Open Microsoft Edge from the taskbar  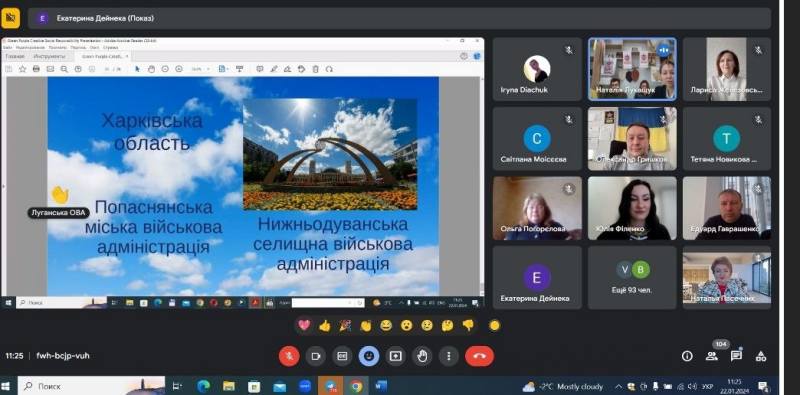pos(203,386)
